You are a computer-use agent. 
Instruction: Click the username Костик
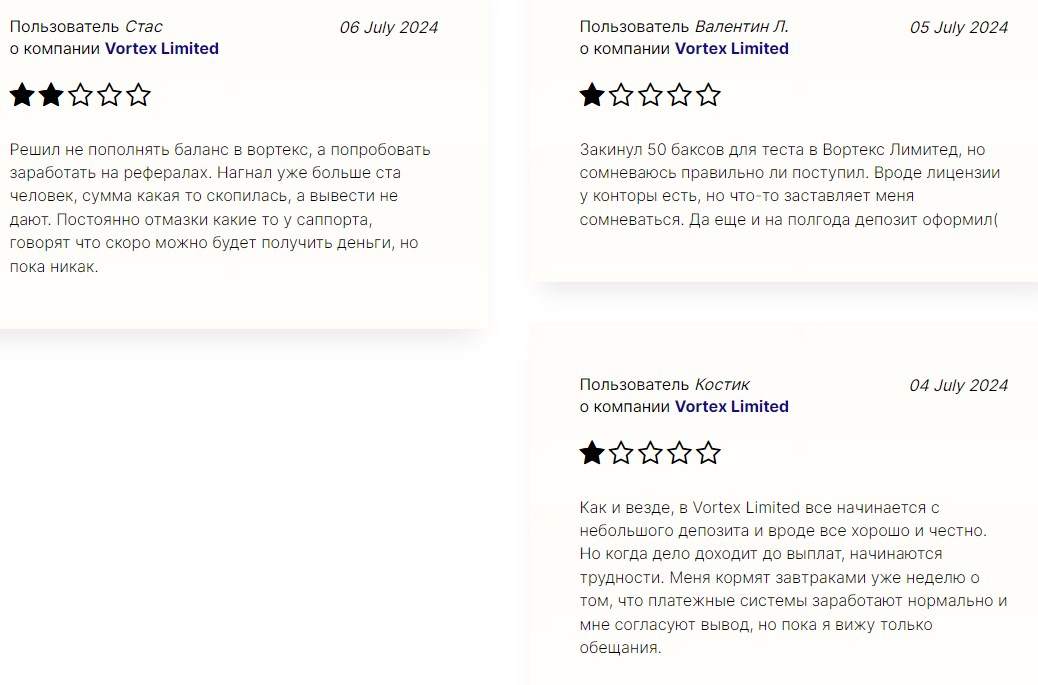tap(722, 385)
